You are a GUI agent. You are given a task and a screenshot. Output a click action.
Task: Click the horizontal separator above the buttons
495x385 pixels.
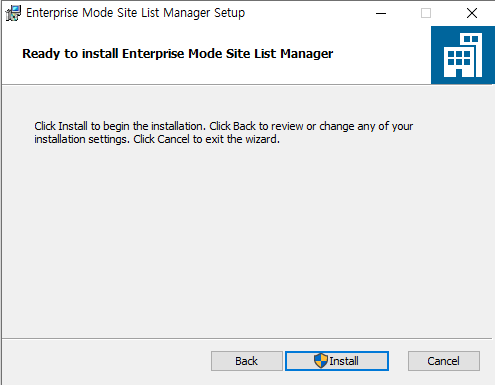pyautogui.click(x=247, y=339)
